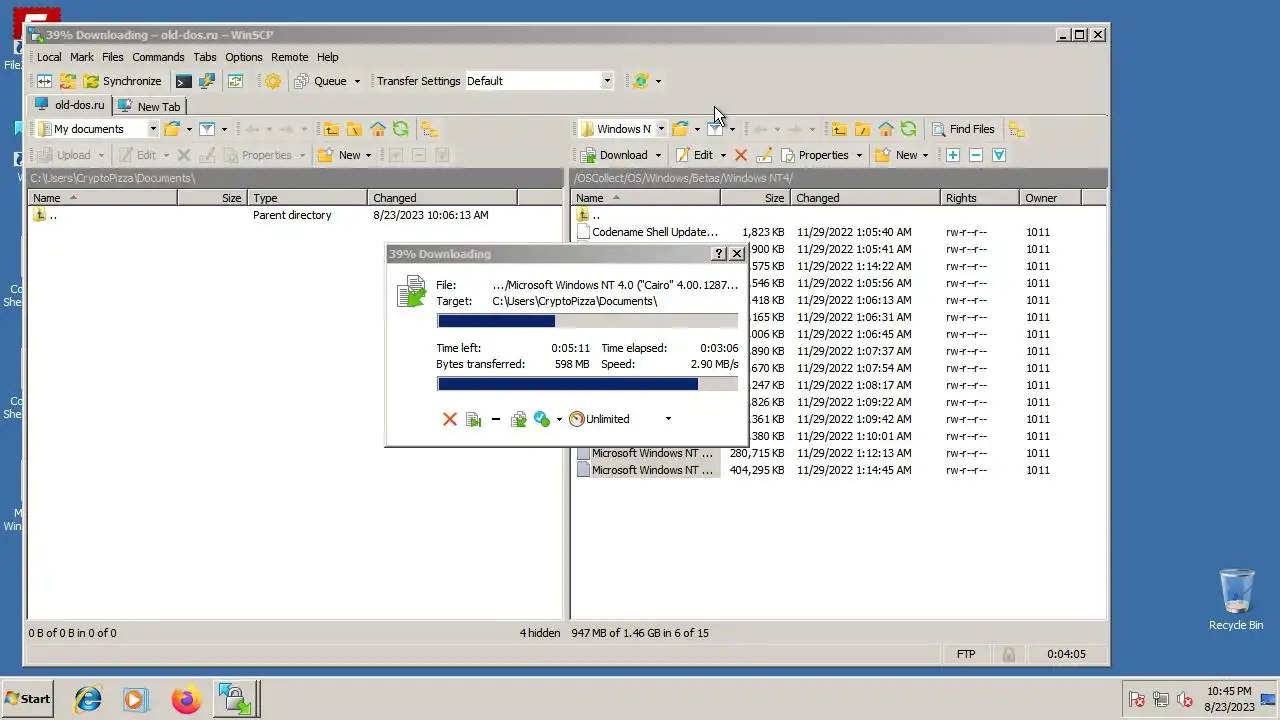Open in PuTTY toolbar icon

click(x=207, y=81)
